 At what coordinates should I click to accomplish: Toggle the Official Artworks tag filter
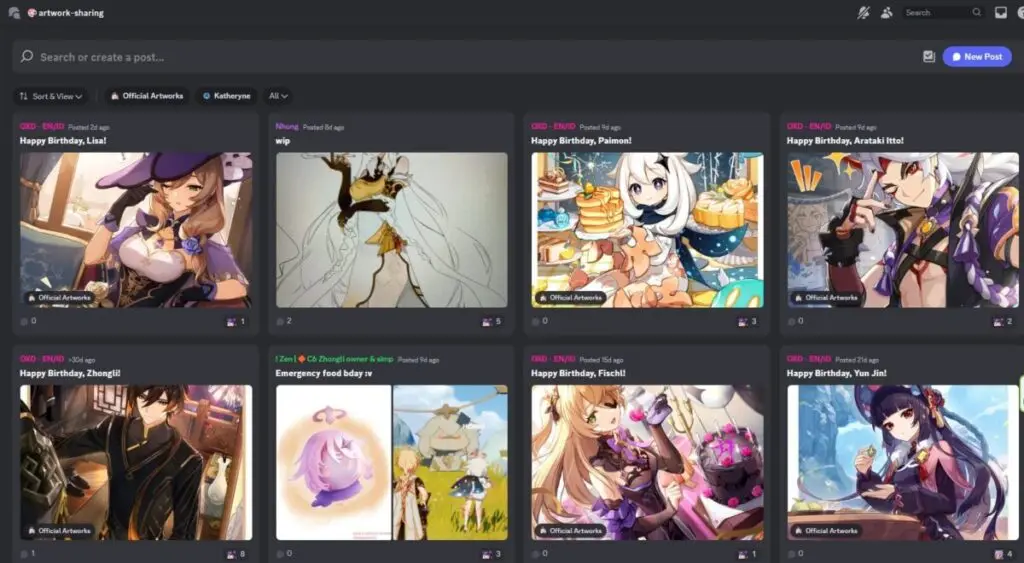coord(146,96)
